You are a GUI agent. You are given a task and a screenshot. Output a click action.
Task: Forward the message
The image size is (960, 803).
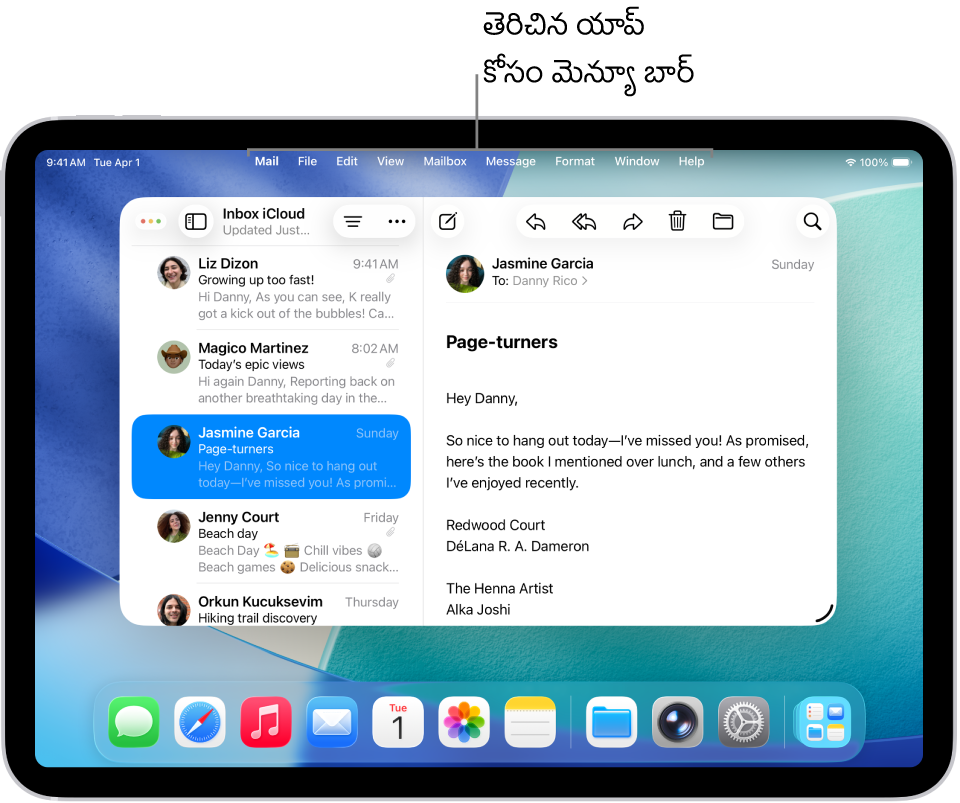click(x=632, y=222)
